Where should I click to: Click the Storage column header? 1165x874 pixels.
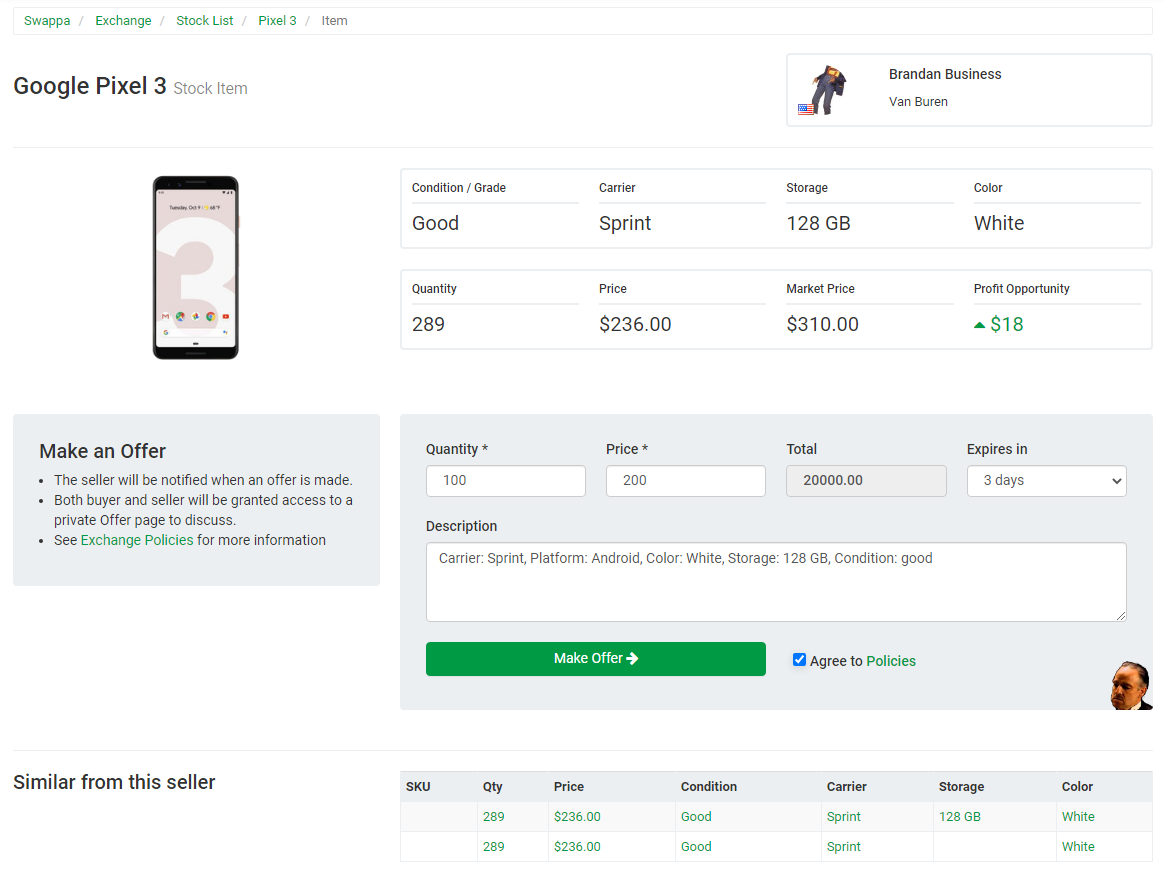pyautogui.click(x=961, y=786)
